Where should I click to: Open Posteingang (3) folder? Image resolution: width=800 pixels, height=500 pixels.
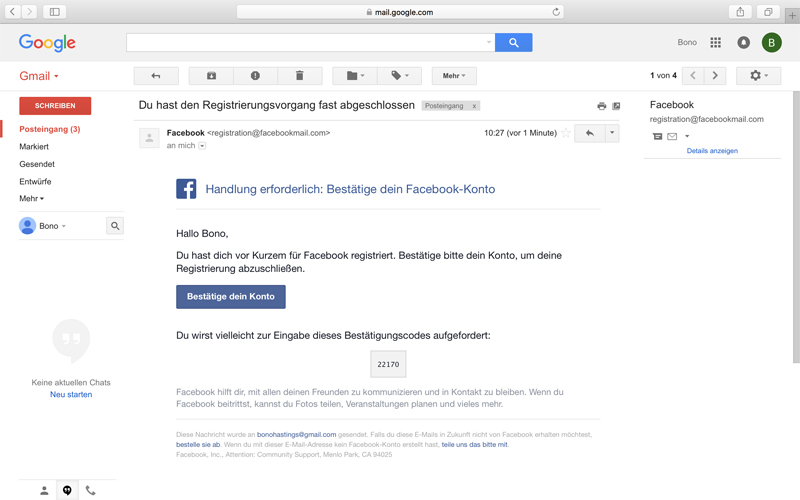[49, 129]
